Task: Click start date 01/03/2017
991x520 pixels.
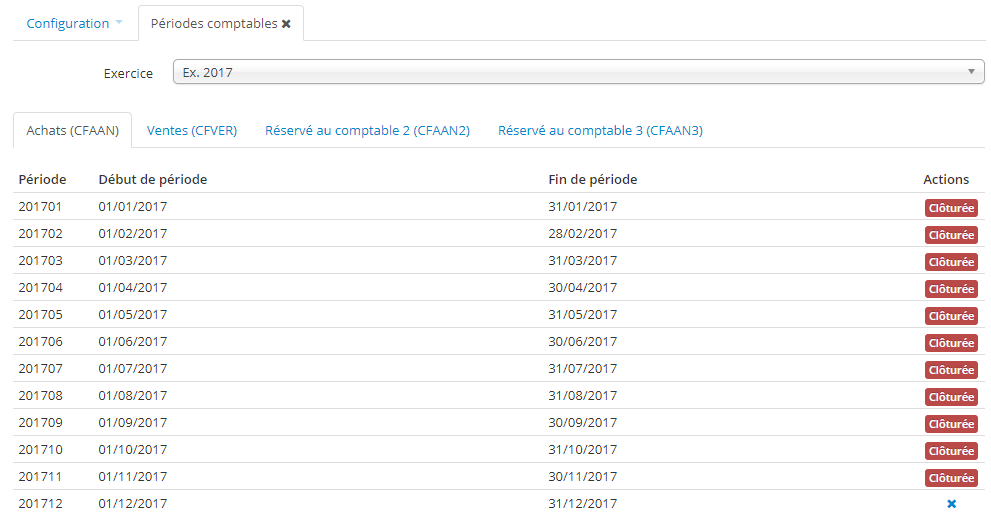Action: (x=133, y=260)
